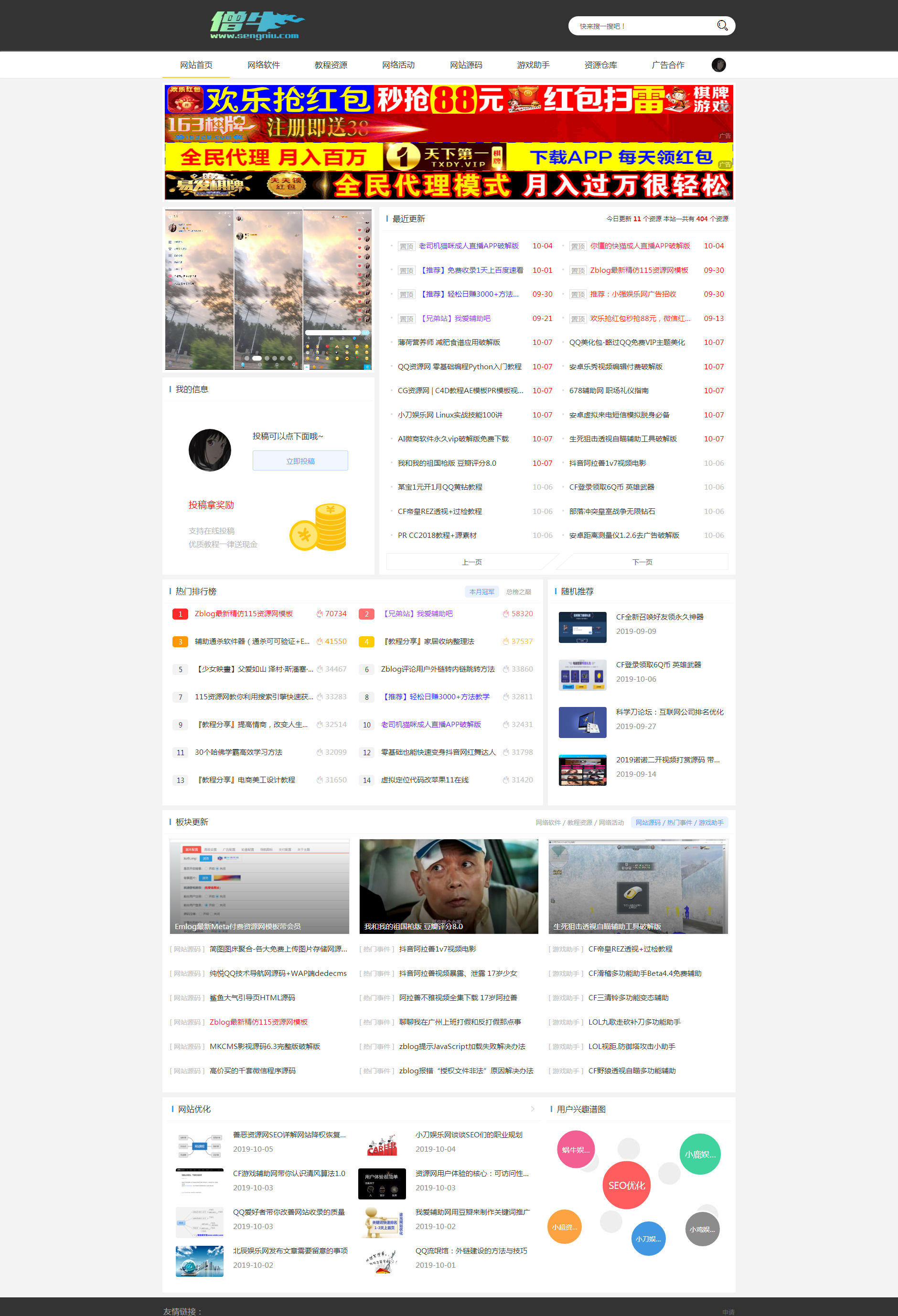Open the 网站源码 menu item
Viewport: 898px width, 1316px height.
(466, 64)
